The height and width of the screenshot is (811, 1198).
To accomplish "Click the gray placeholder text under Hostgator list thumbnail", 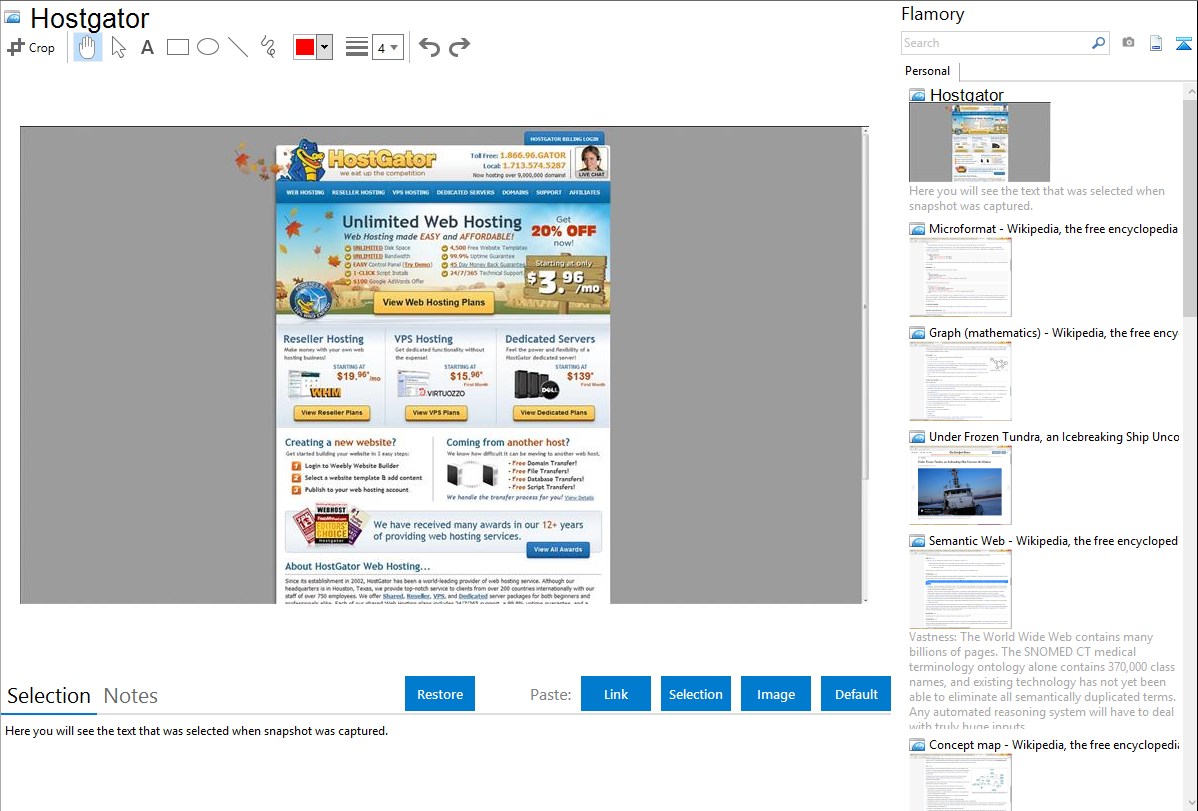I will coord(1037,199).
